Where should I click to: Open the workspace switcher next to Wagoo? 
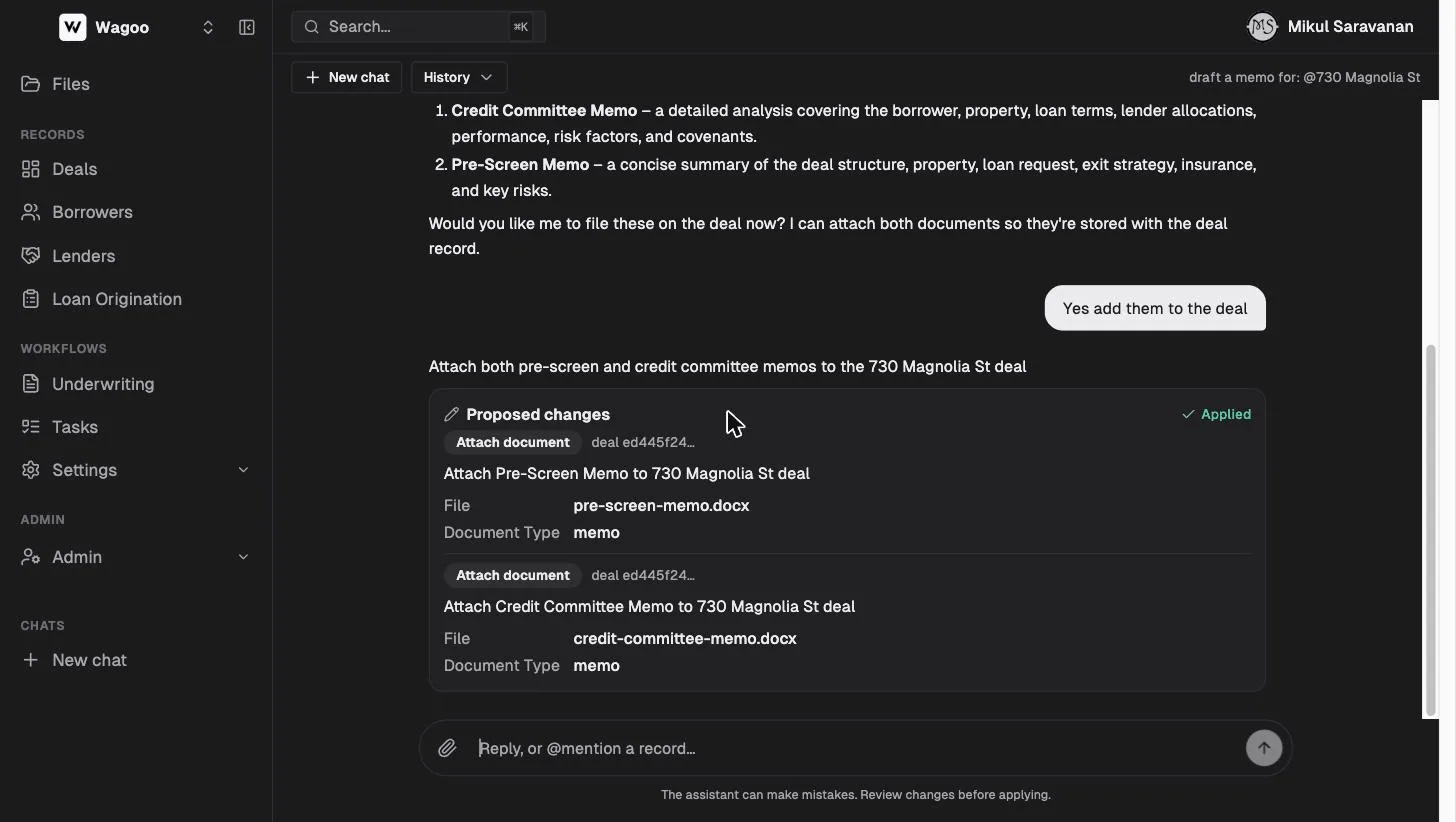[x=208, y=27]
